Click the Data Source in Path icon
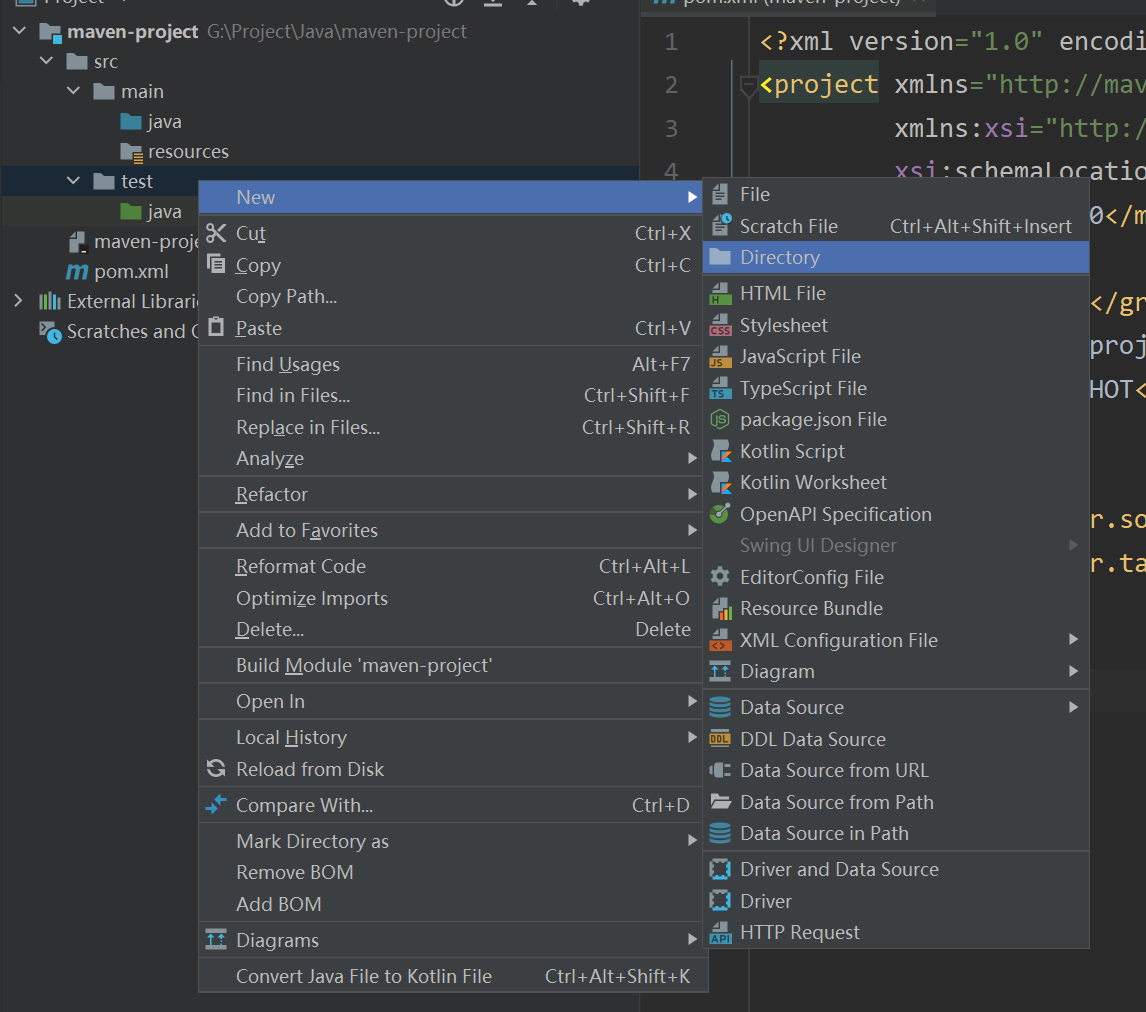This screenshot has height=1012, width=1146. point(720,833)
